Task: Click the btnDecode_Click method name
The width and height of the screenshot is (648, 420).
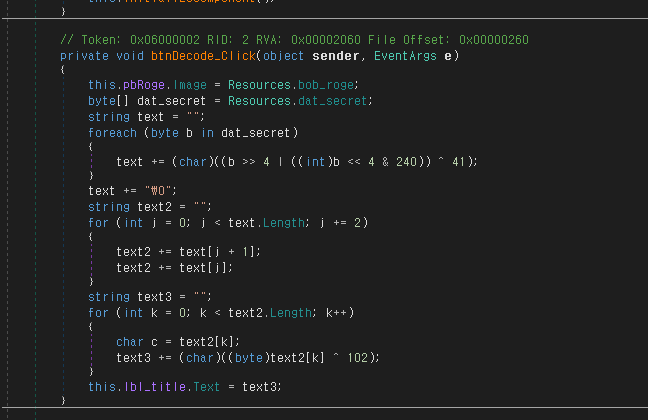Action: tap(203, 56)
